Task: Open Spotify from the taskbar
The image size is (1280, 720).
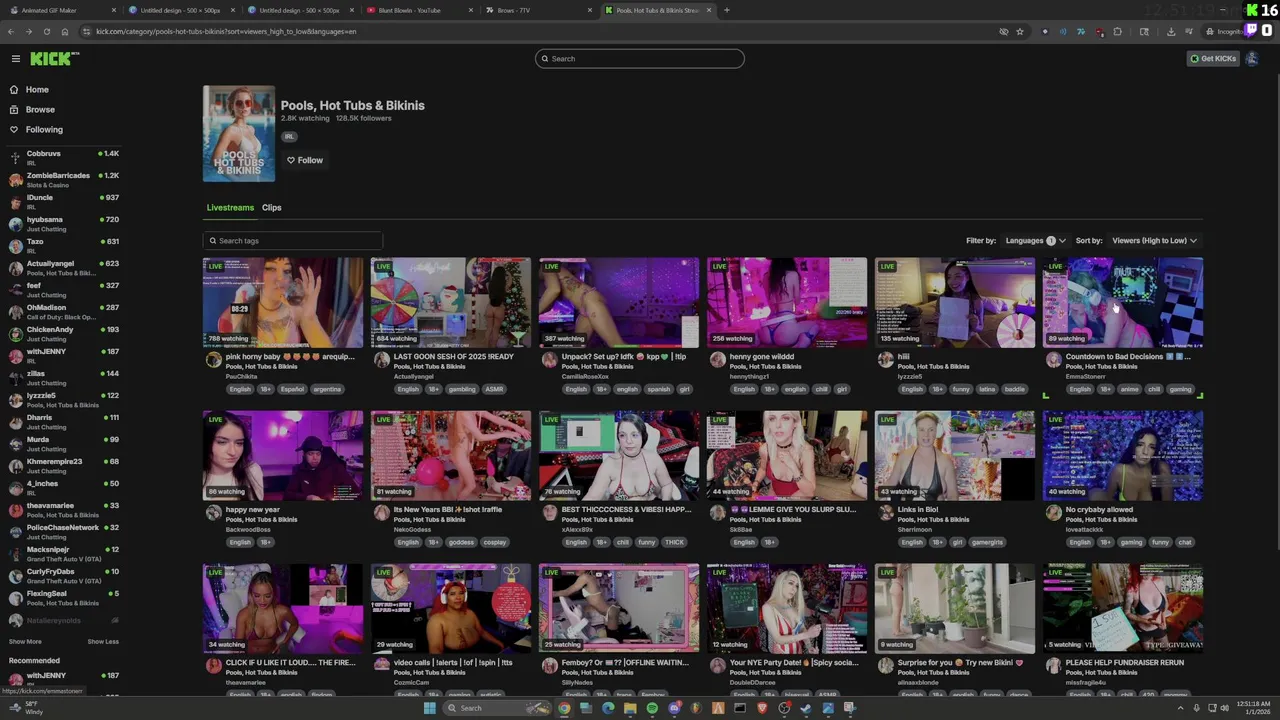Action: point(652,708)
